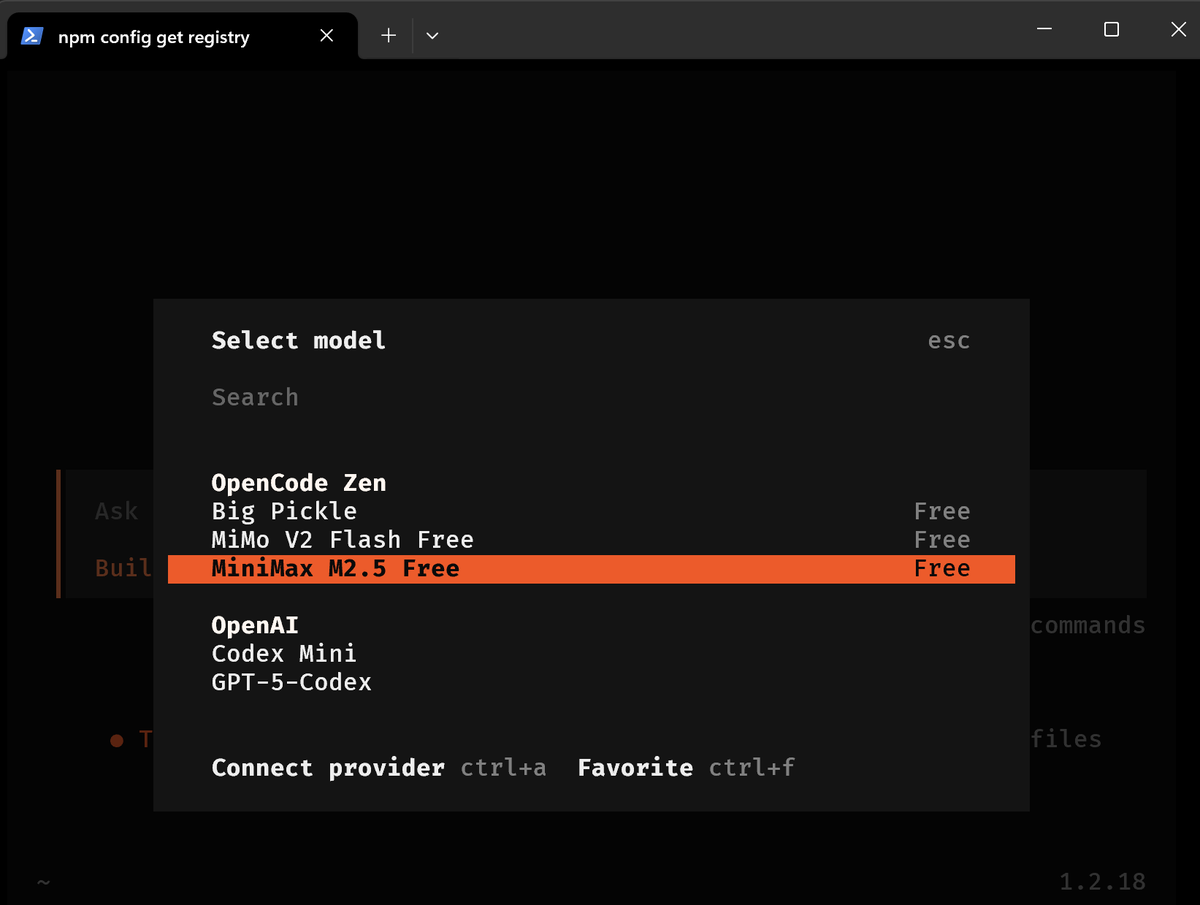Minimize the terminal window
1200x905 pixels.
[x=1045, y=30]
